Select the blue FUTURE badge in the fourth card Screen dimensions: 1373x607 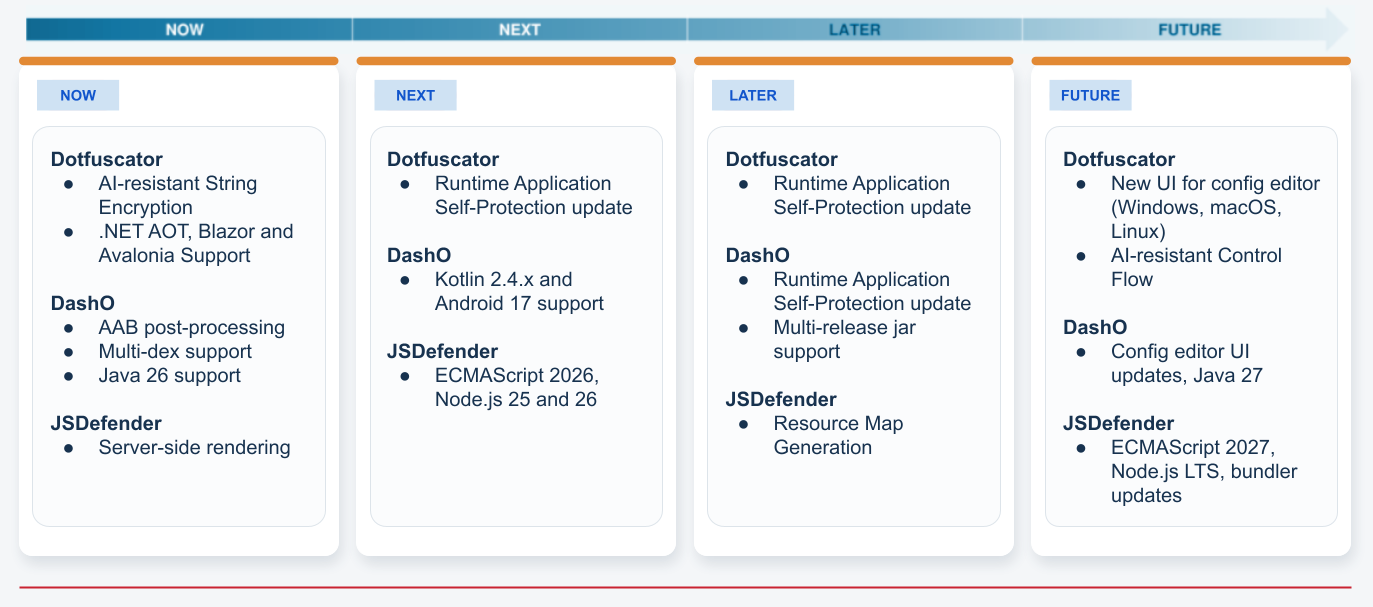coord(1090,95)
